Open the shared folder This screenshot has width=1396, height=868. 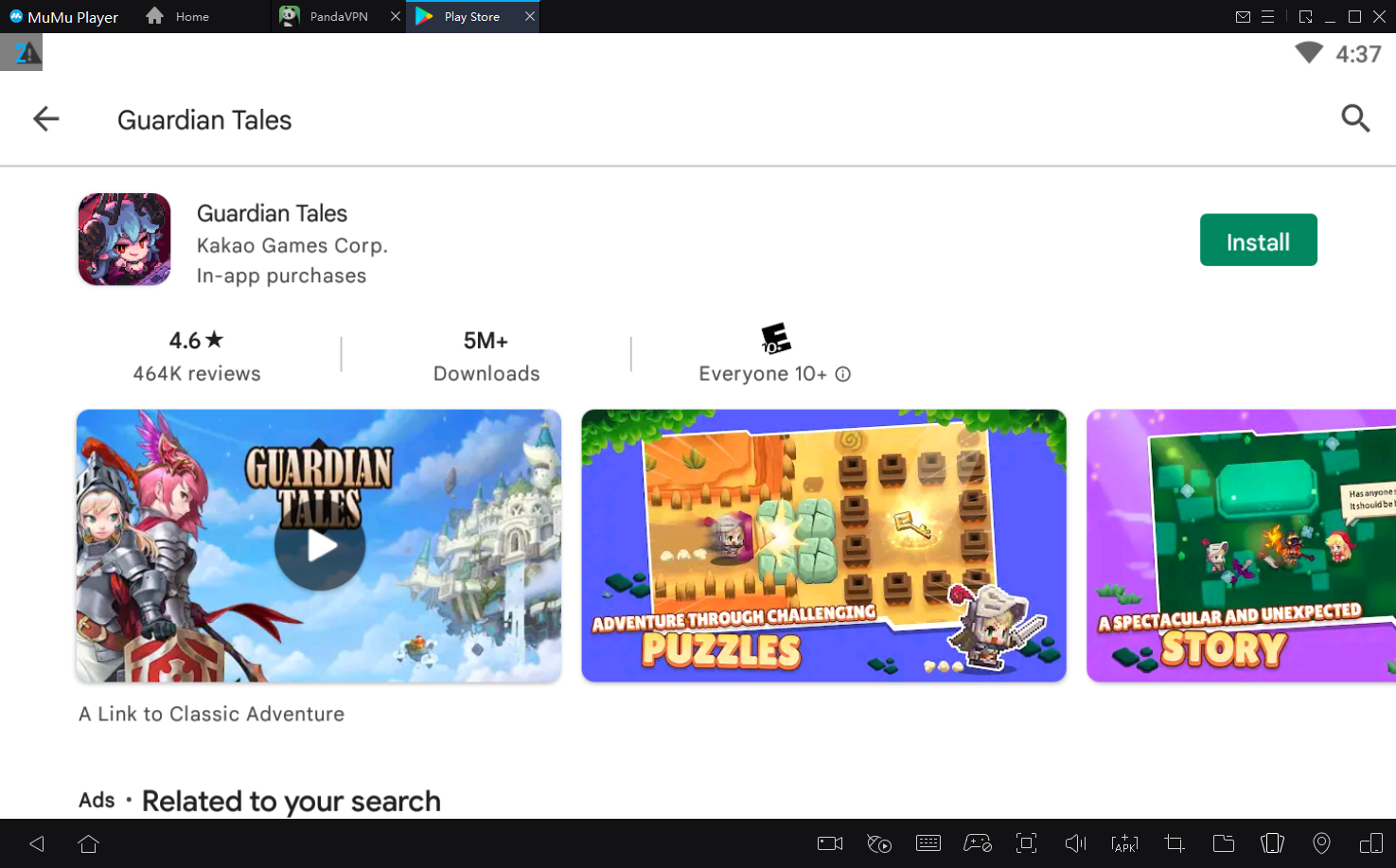coord(1223,842)
